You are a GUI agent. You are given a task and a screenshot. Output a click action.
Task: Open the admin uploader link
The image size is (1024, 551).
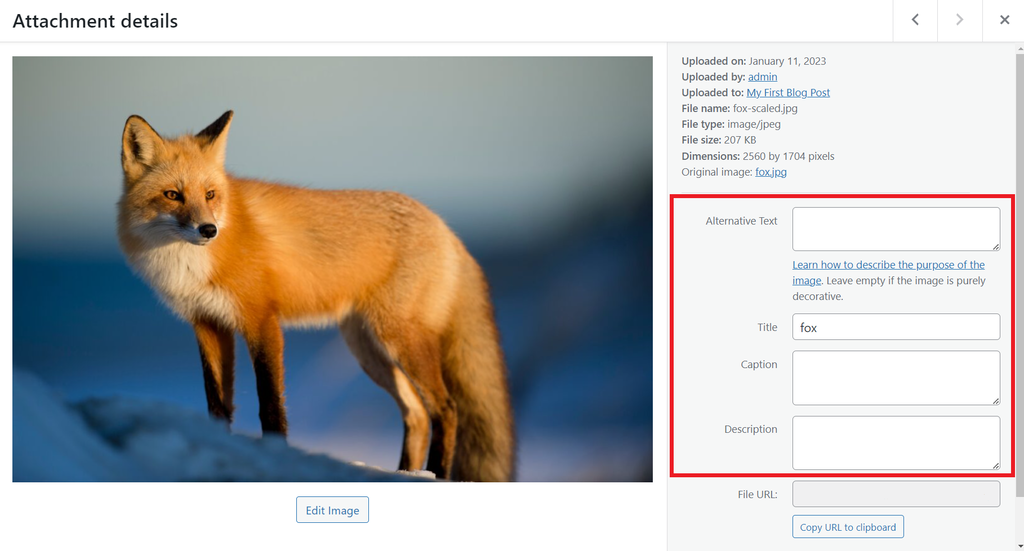[x=762, y=77]
